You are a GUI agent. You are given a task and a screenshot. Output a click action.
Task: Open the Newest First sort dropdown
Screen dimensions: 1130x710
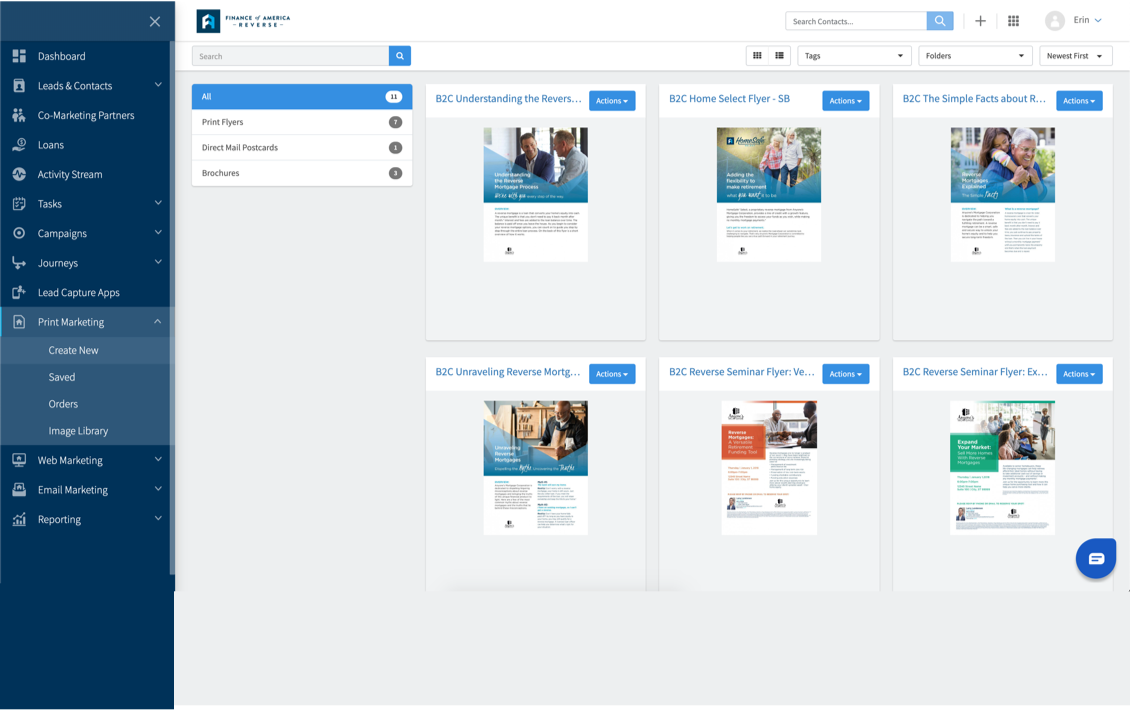(x=1075, y=56)
